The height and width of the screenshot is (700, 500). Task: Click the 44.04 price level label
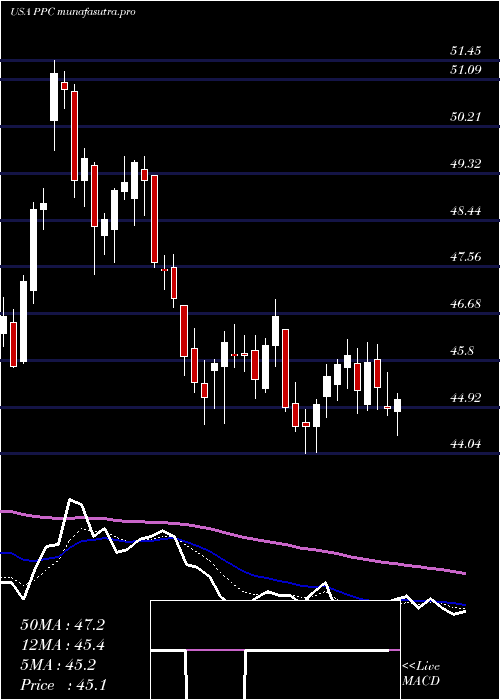point(466,444)
